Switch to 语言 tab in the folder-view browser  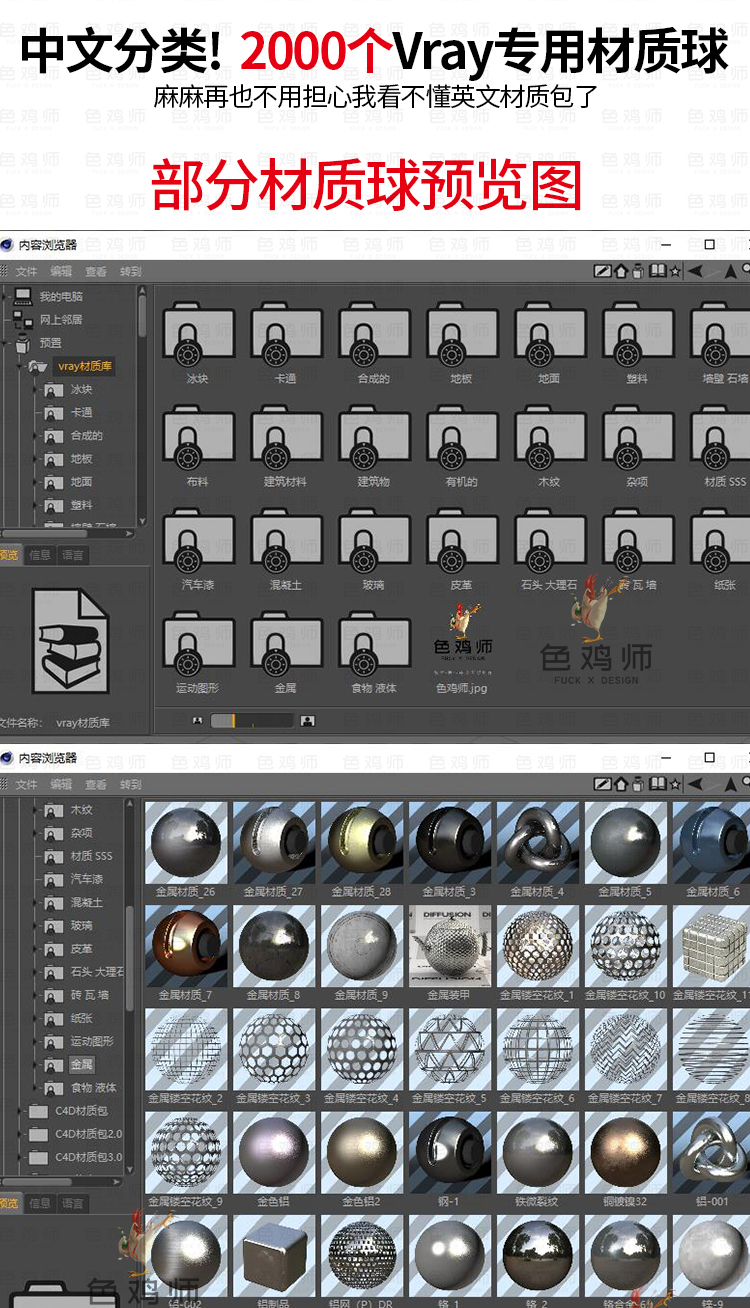click(73, 555)
